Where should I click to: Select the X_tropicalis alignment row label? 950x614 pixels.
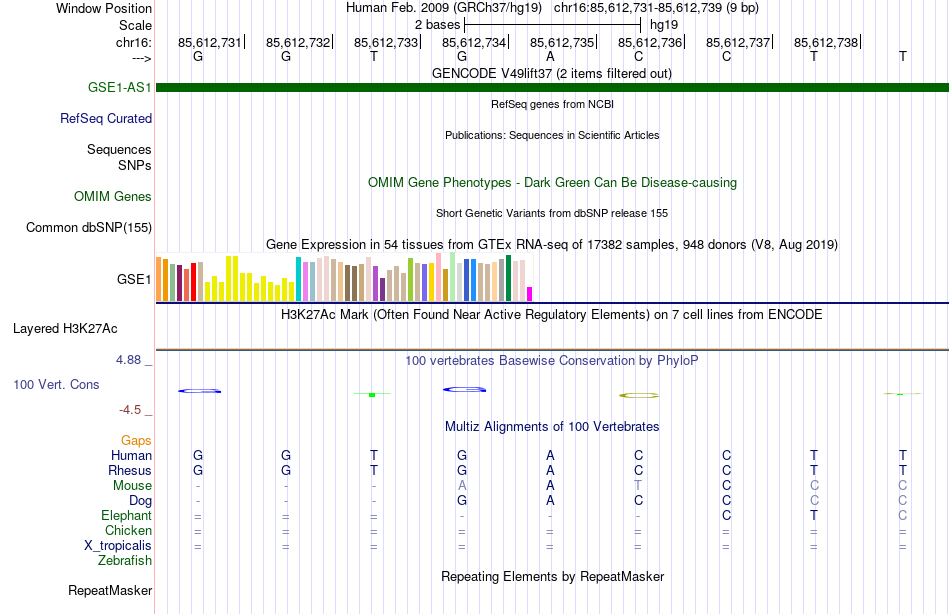(x=118, y=546)
